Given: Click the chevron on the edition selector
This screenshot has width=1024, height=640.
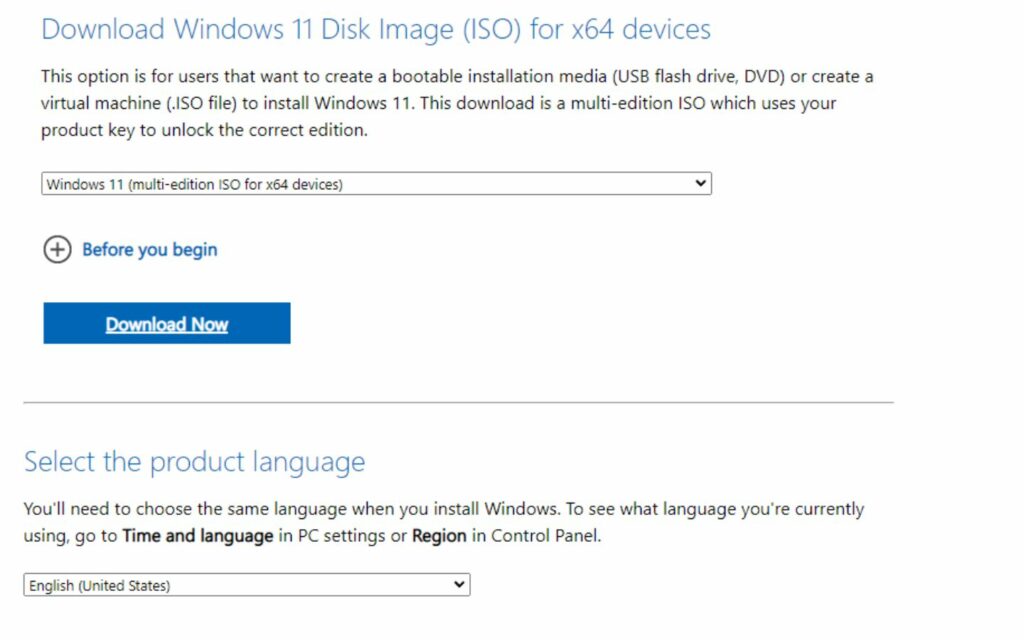Looking at the screenshot, I should click(700, 183).
